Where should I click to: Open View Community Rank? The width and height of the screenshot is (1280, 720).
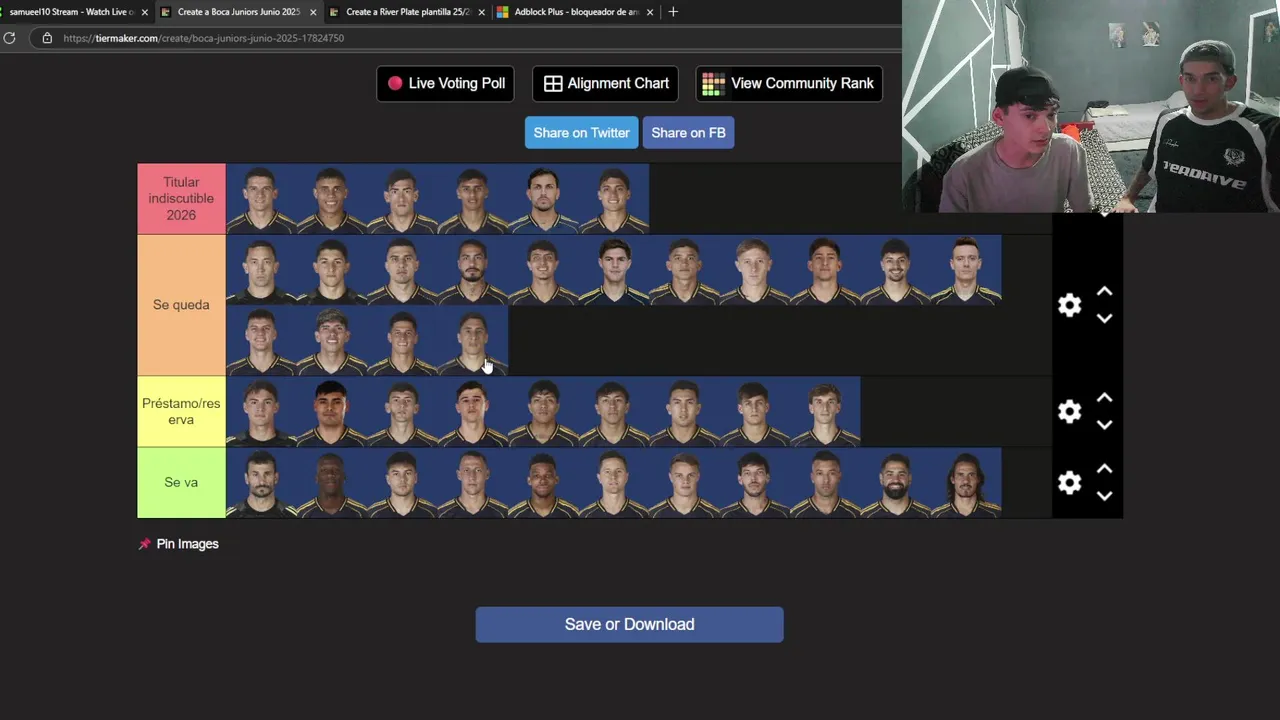point(789,83)
